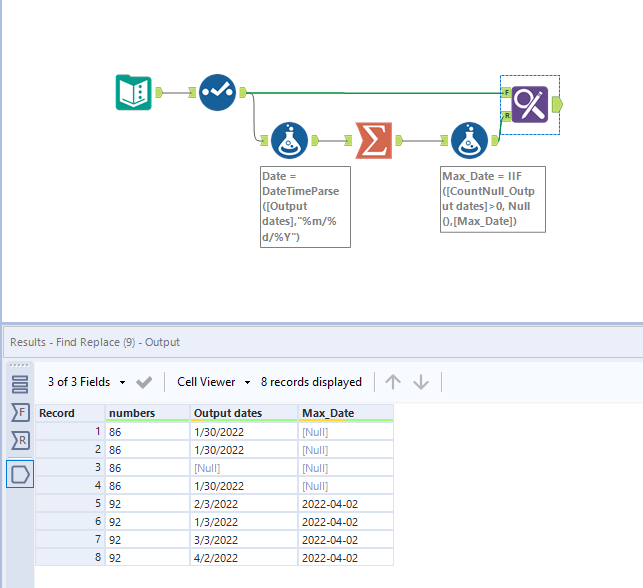This screenshot has width=643, height=588.
Task: Click the Find Replace R input anchor
Action: pyautogui.click(x=506, y=116)
